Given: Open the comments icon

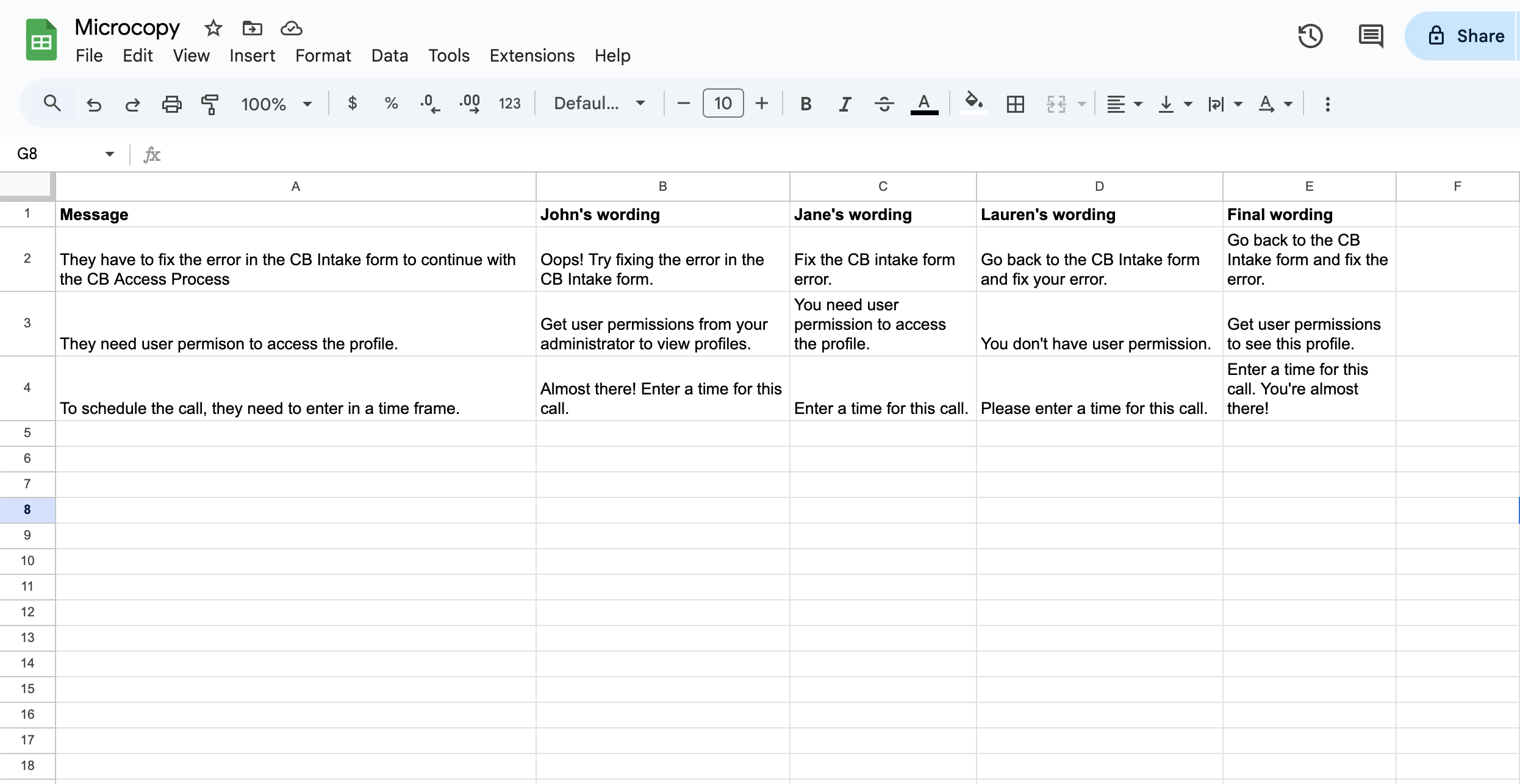Looking at the screenshot, I should click(1371, 36).
